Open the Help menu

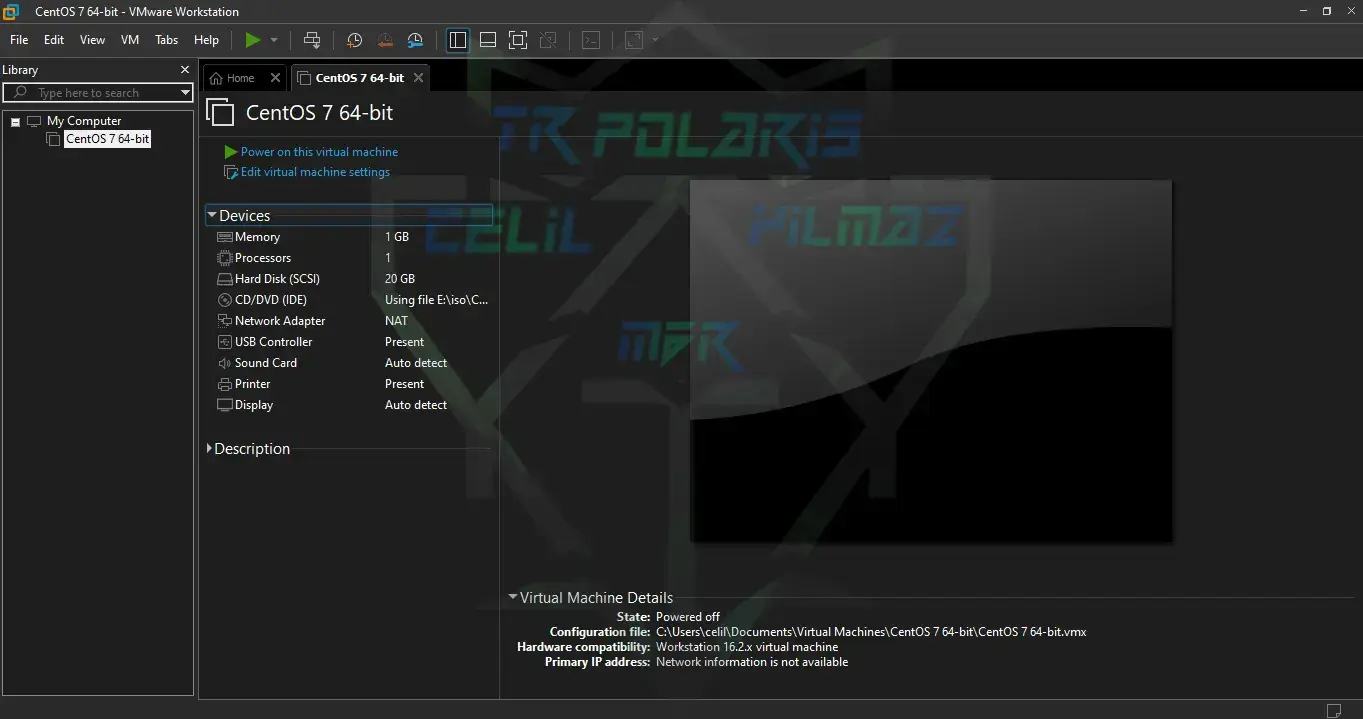(206, 40)
